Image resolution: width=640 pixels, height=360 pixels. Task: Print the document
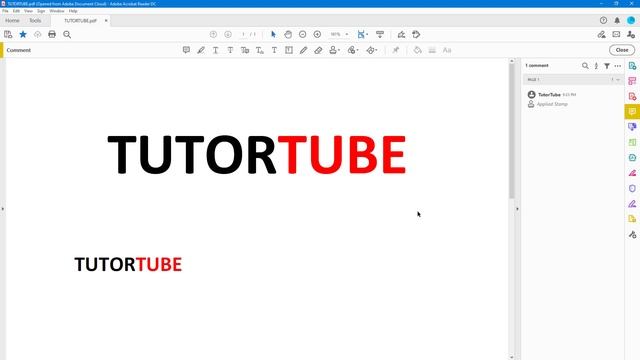point(52,34)
